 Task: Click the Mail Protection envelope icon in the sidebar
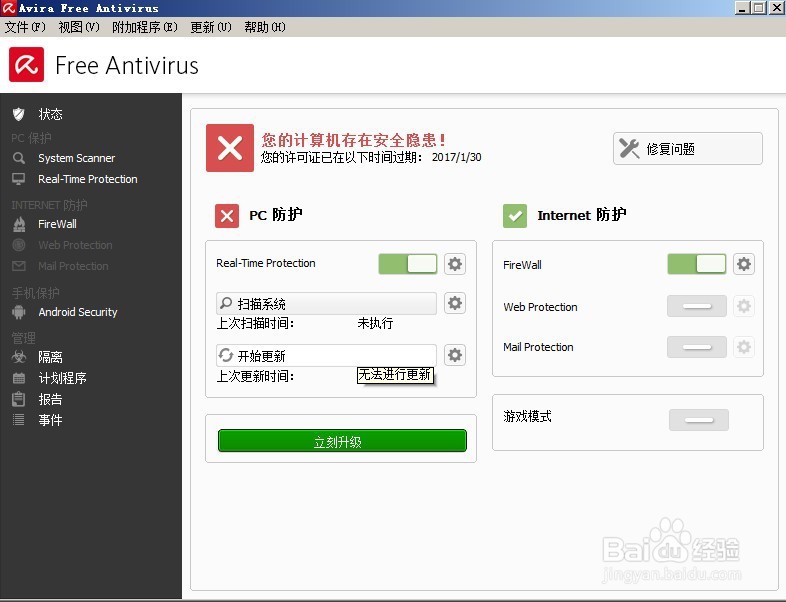[x=19, y=266]
